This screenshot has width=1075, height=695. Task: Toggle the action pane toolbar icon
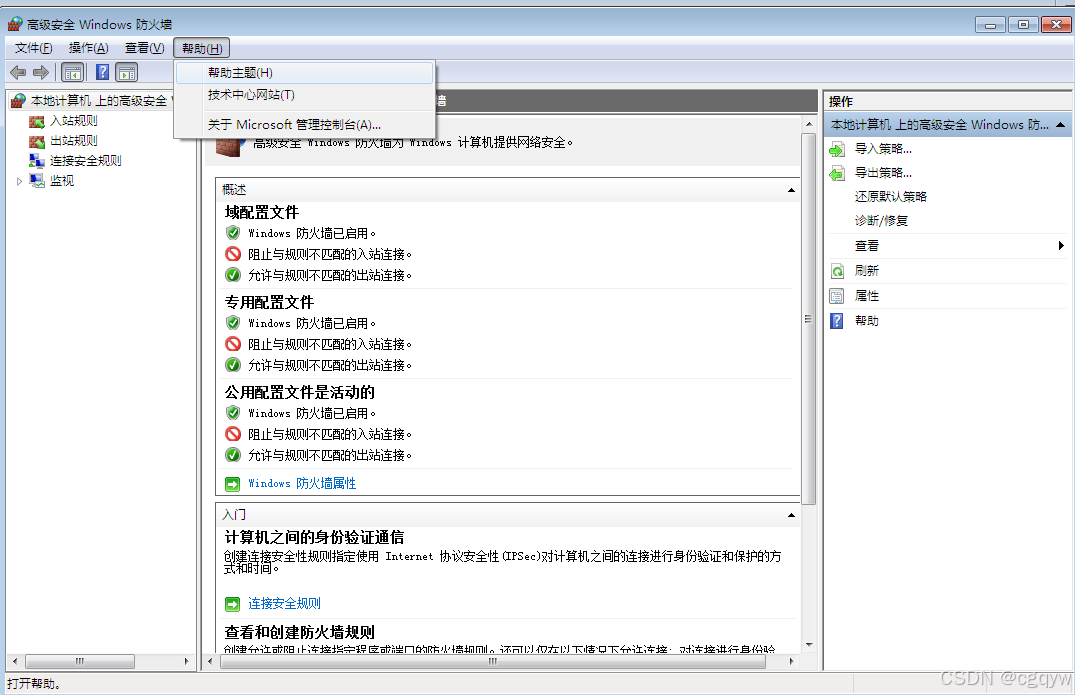pyautogui.click(x=127, y=72)
